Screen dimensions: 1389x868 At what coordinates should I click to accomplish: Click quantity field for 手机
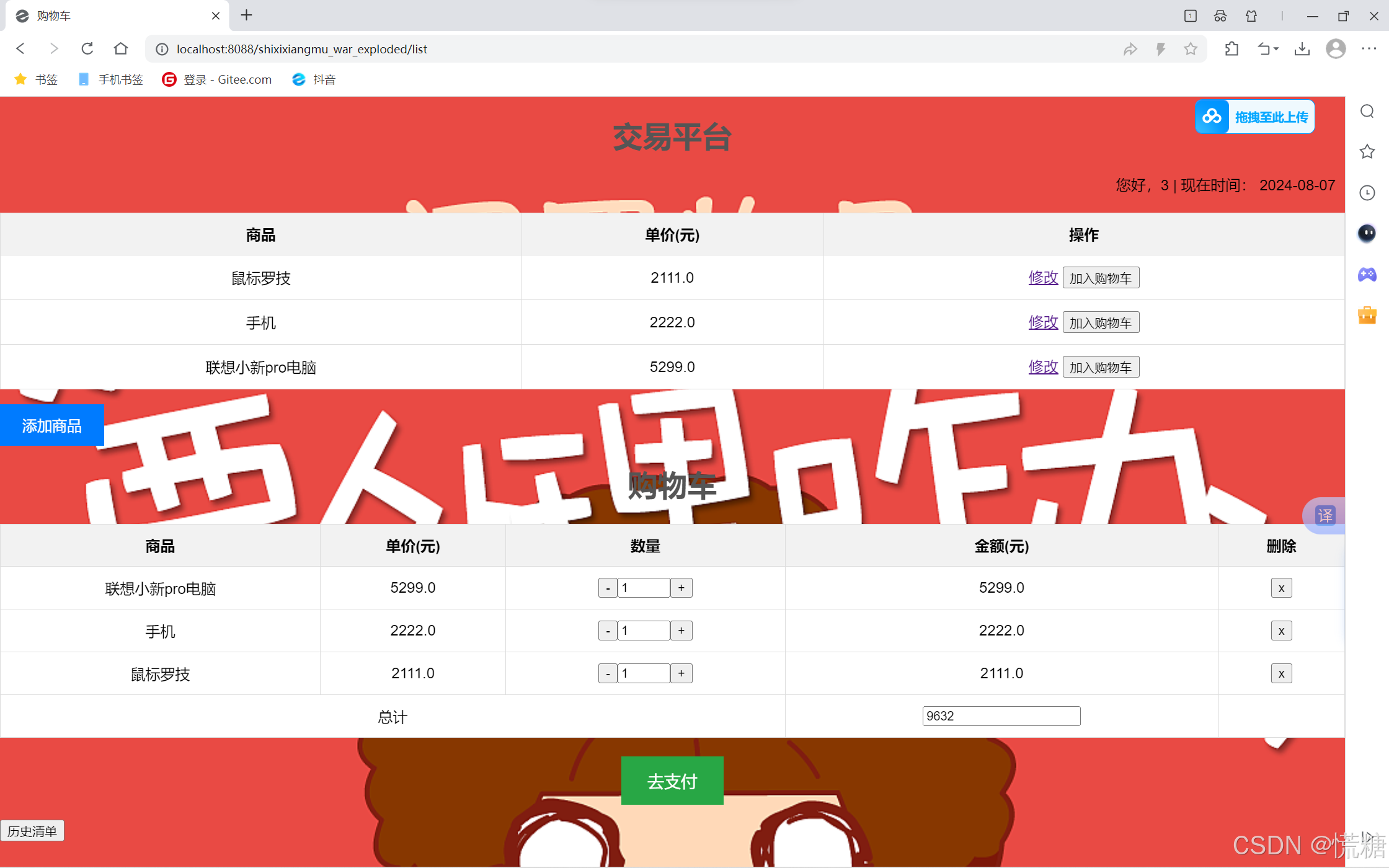pos(644,631)
